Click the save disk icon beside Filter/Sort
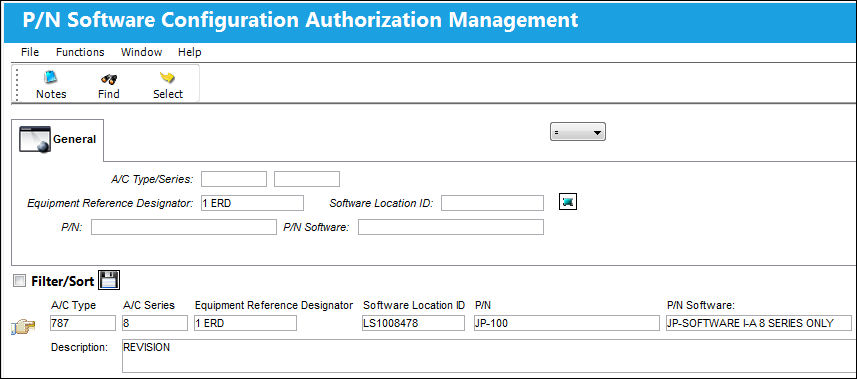The image size is (857, 379). [x=109, y=280]
